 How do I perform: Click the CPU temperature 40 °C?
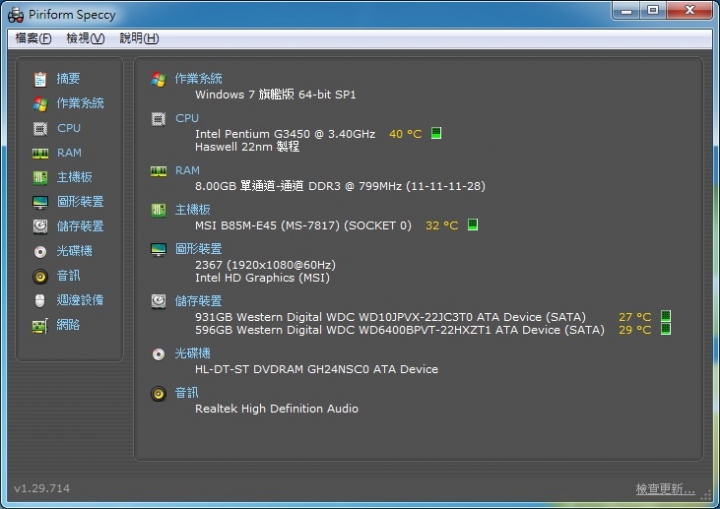tap(405, 134)
